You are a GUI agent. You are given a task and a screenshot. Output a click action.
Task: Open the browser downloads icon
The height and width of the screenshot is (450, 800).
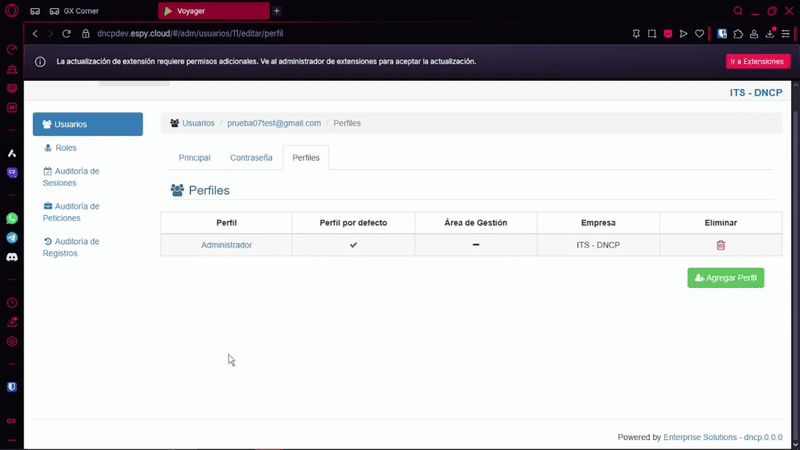tap(770, 33)
